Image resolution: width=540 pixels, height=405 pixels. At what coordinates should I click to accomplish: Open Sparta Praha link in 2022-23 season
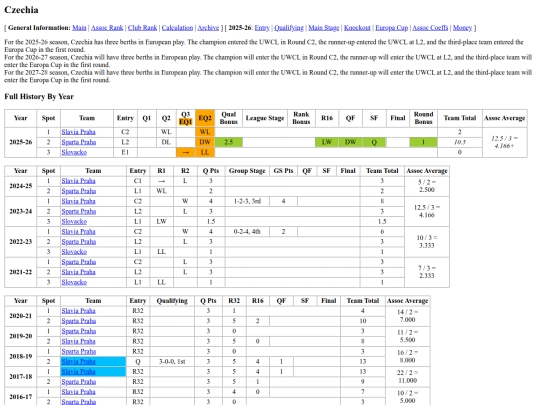point(79,242)
